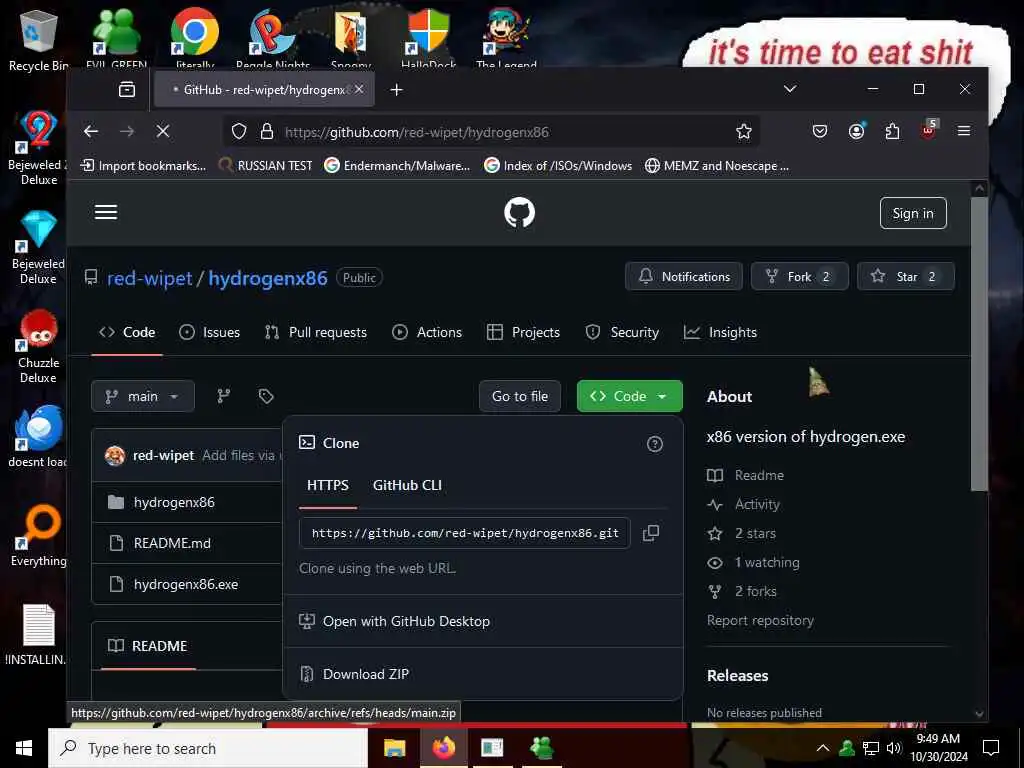Open the Pocket save icon
This screenshot has height=768, width=1024.
[820, 131]
